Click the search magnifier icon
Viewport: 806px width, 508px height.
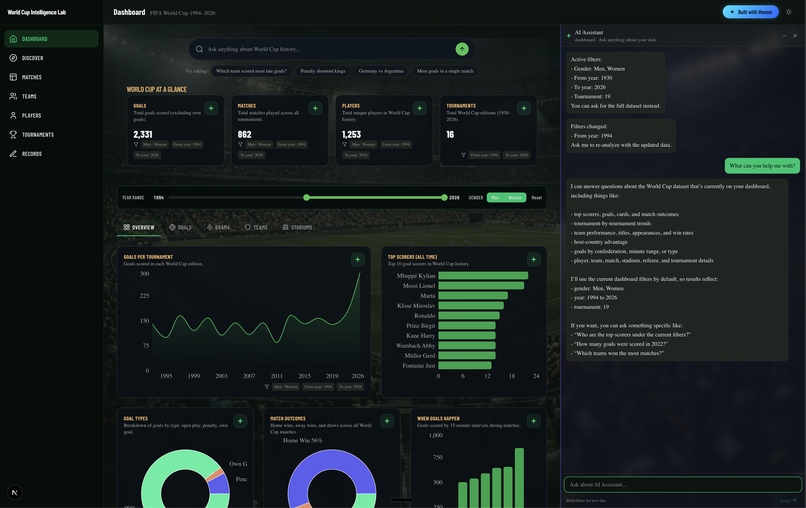pos(199,49)
